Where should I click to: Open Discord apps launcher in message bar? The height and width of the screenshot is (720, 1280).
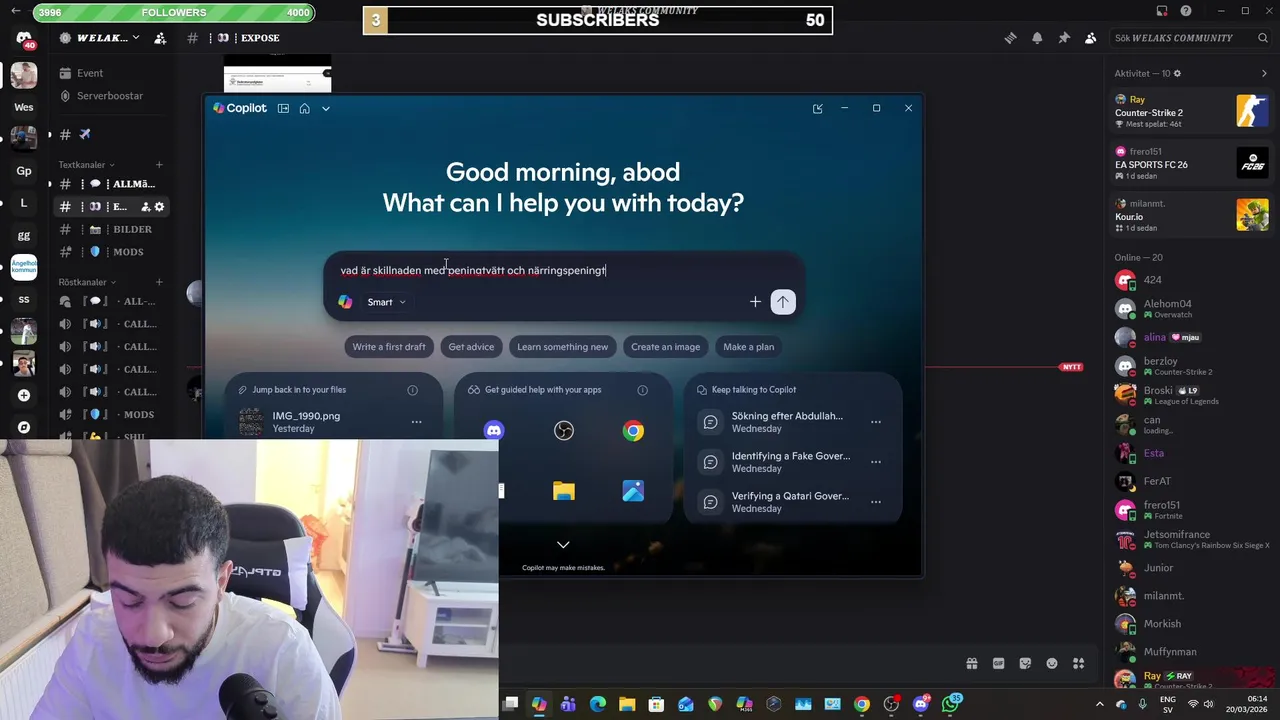(x=1079, y=663)
